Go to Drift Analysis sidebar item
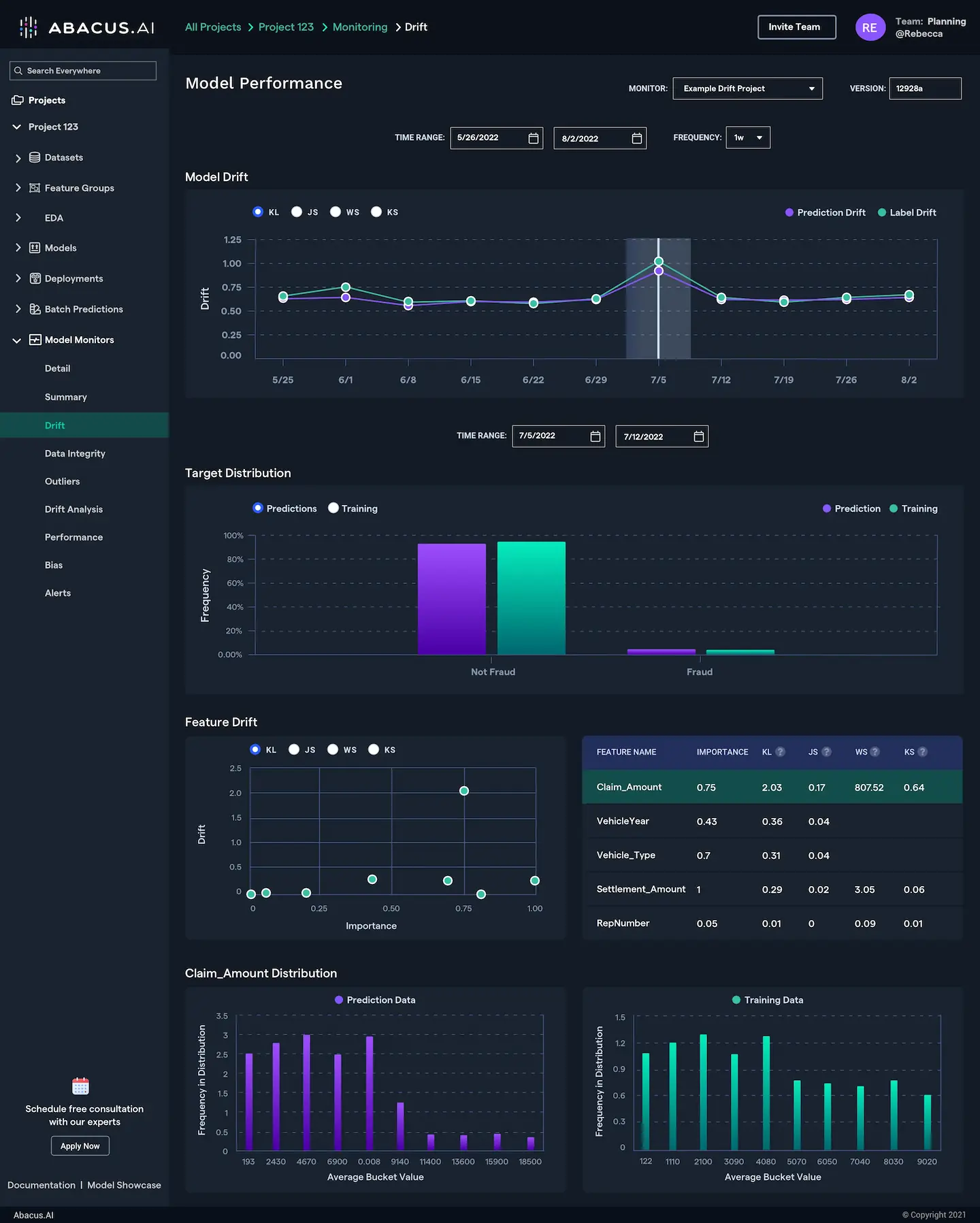The image size is (980, 1223). click(x=73, y=509)
